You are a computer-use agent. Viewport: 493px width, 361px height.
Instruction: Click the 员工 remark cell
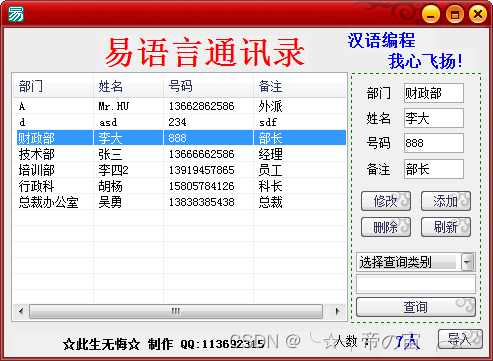(270, 170)
